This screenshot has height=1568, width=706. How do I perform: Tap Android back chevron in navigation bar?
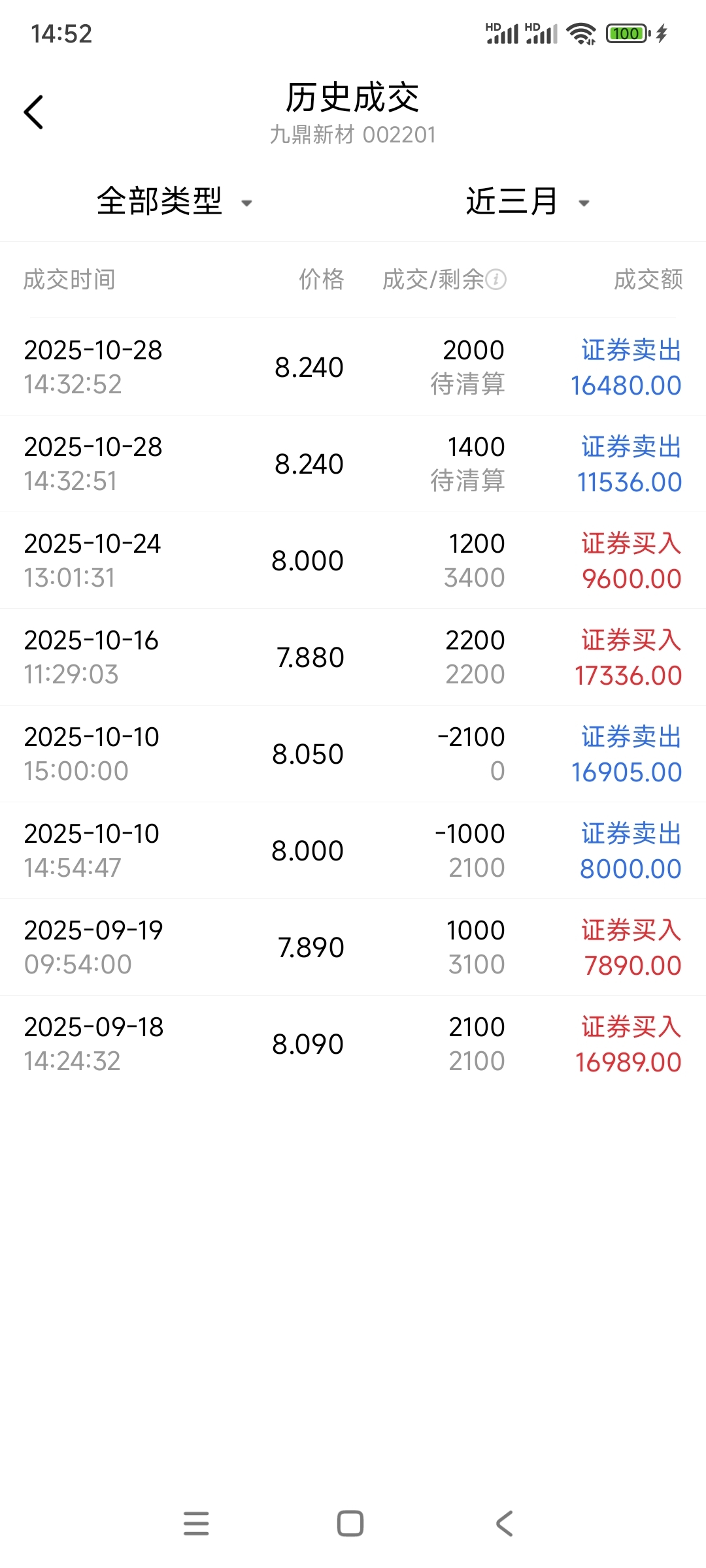pyautogui.click(x=505, y=1524)
